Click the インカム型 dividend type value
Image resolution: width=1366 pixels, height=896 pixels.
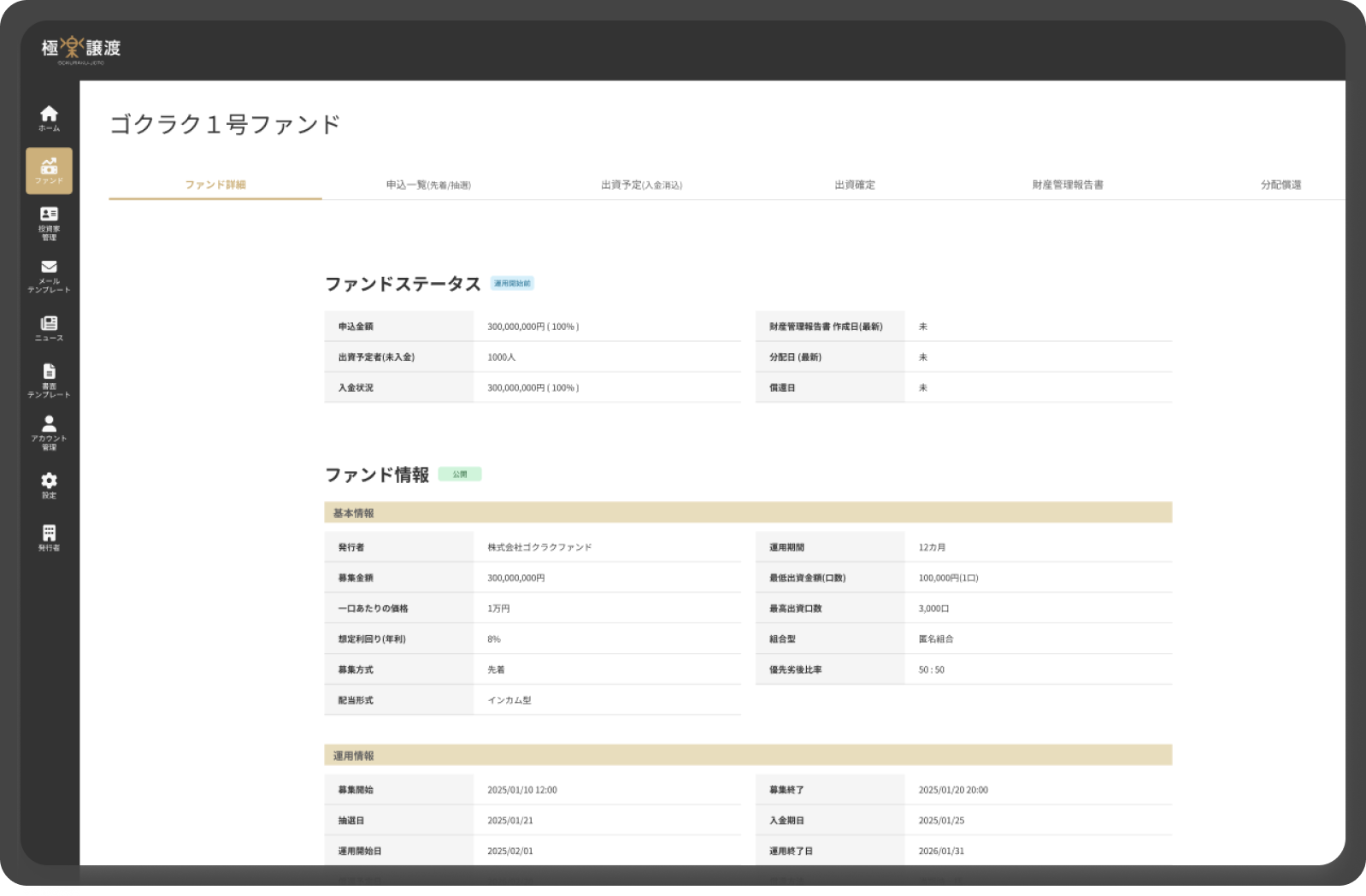pos(509,700)
